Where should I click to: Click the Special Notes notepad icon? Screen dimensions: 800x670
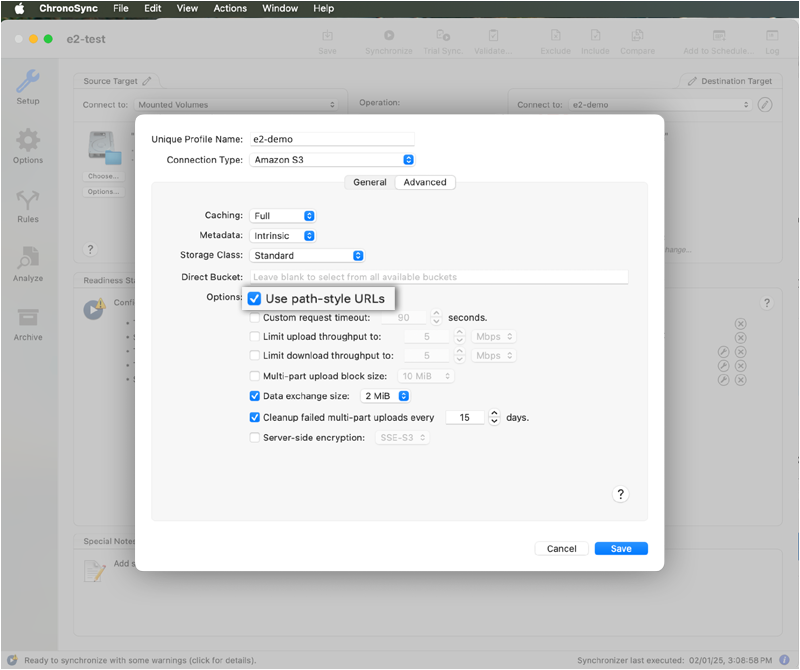[x=94, y=571]
